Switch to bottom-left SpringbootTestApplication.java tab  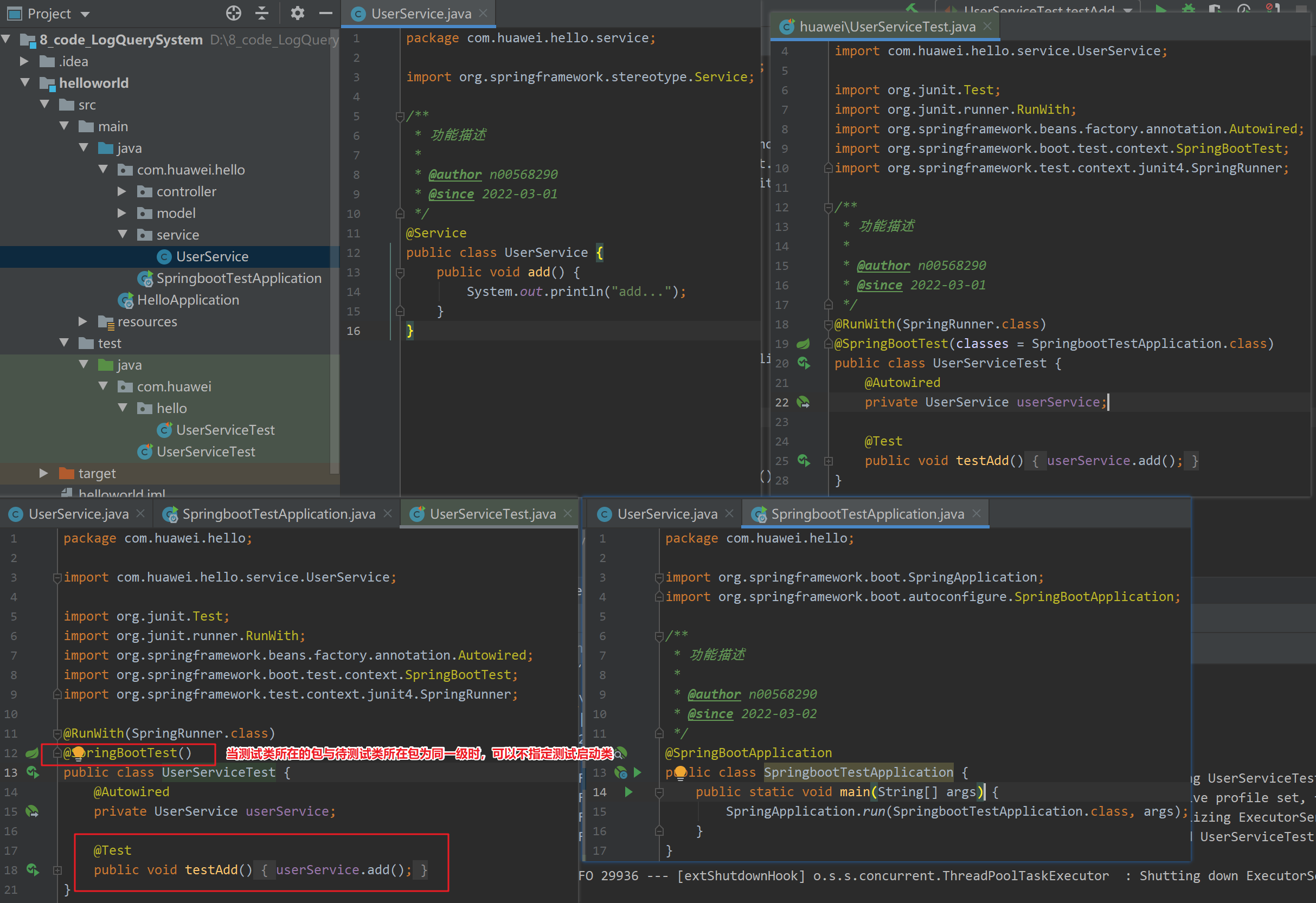[x=278, y=514]
